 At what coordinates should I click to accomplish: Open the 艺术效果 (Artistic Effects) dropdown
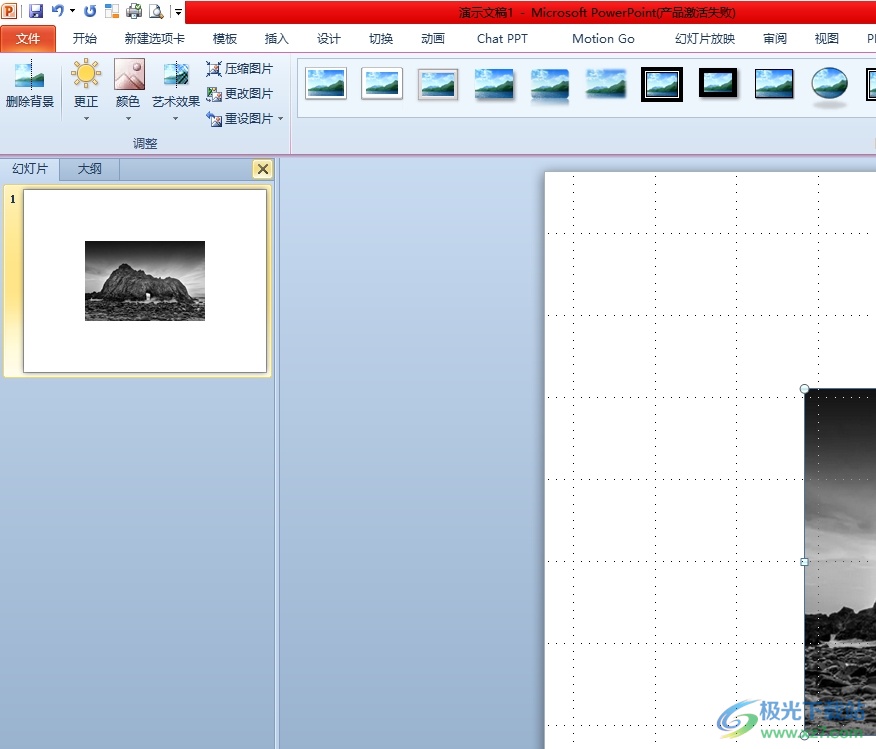click(176, 90)
